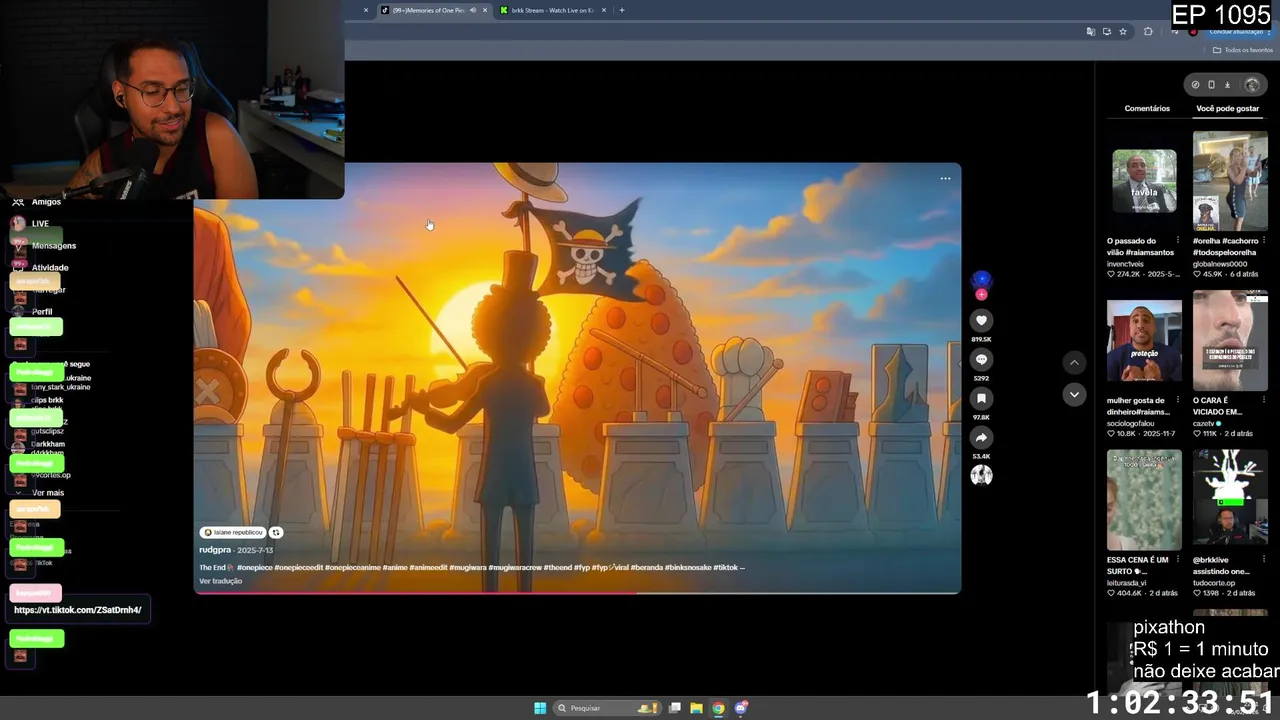
Task: Click the #onepiece hashtag in caption
Action: point(254,567)
